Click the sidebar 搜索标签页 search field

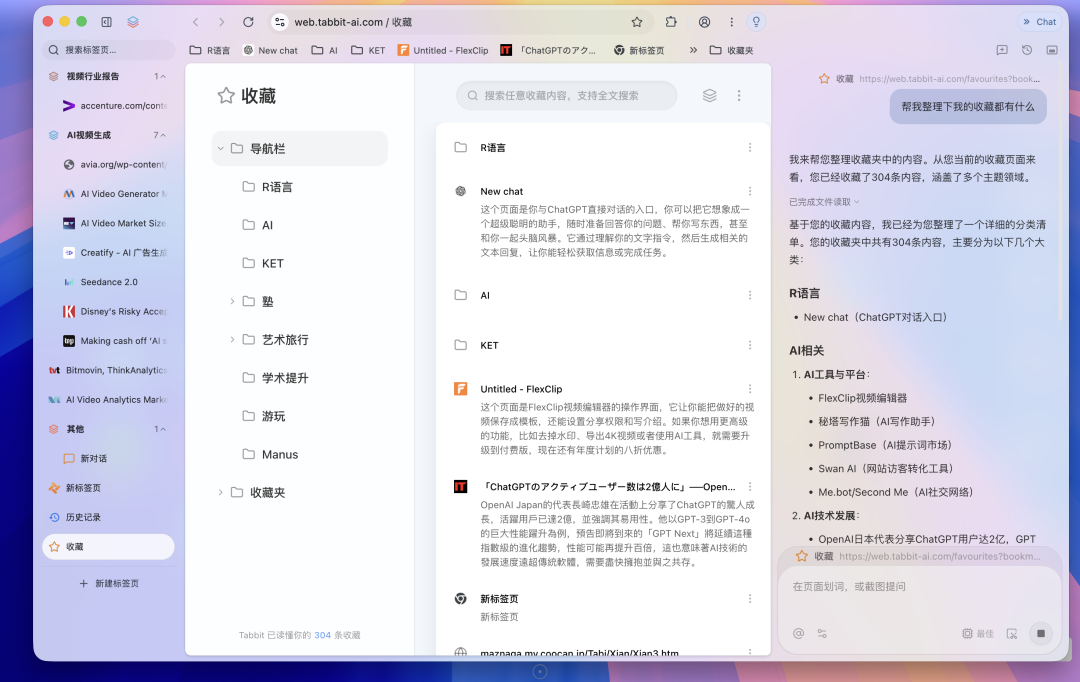click(108, 50)
